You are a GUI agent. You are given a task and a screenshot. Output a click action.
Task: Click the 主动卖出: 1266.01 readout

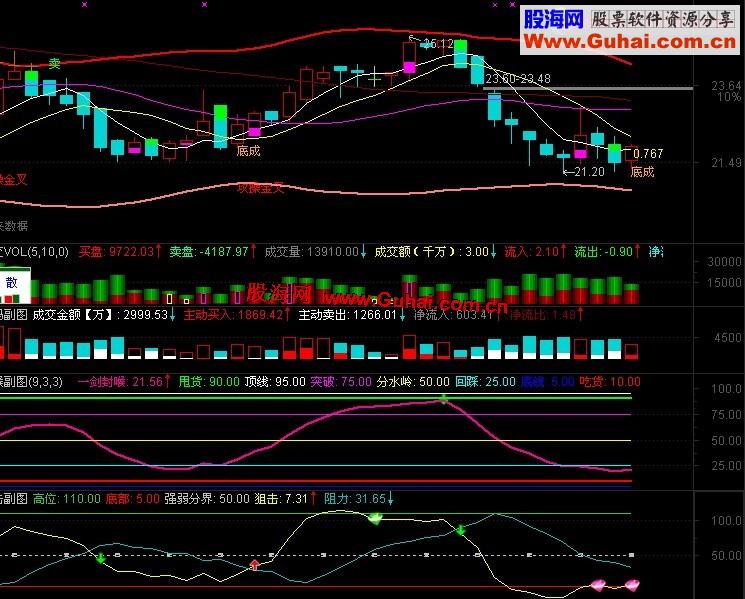[352, 314]
